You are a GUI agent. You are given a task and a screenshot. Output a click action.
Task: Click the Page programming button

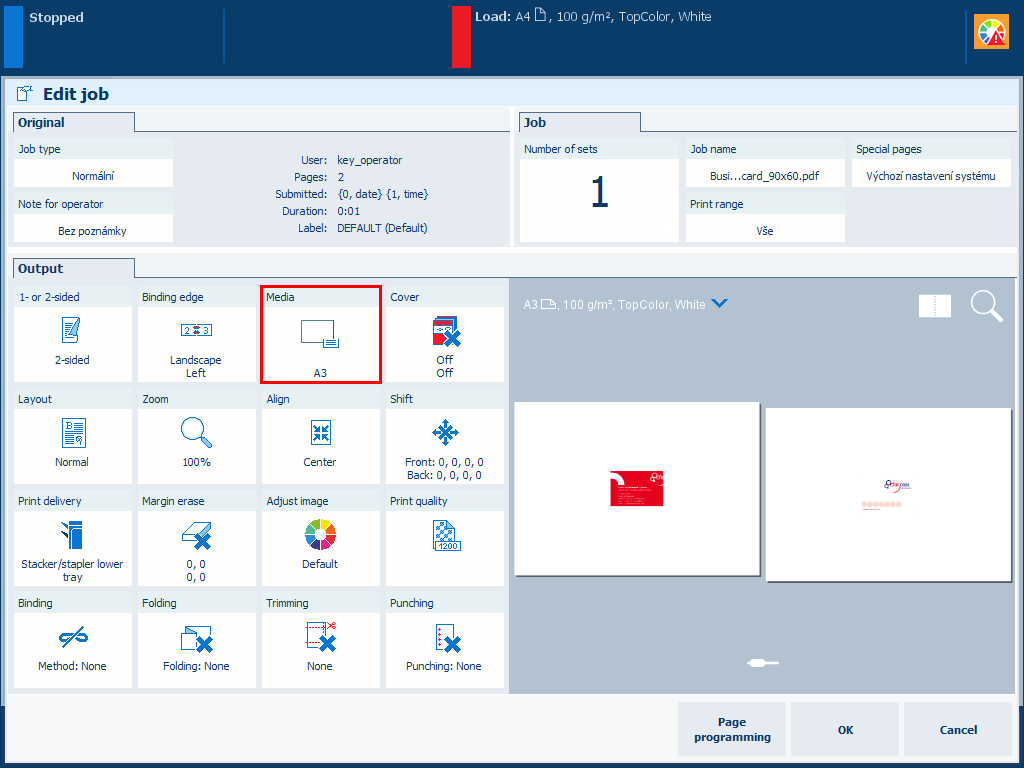(732, 729)
